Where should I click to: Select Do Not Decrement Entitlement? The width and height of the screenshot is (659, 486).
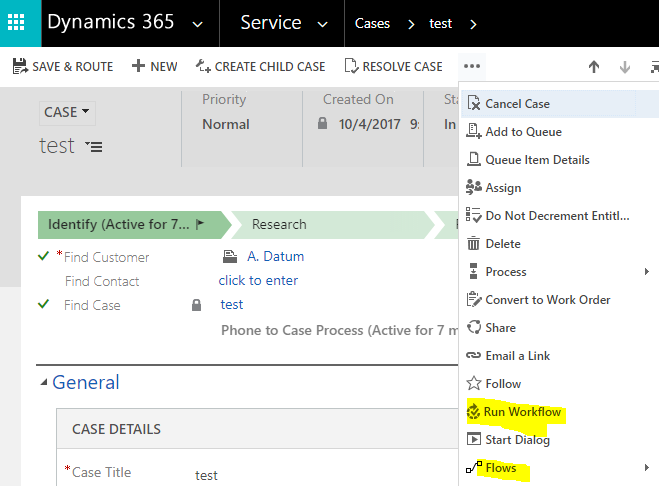557,216
